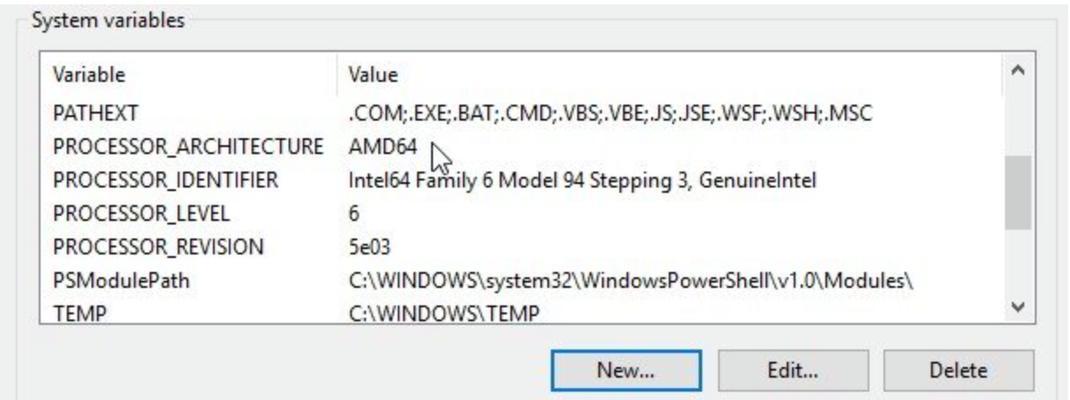Select the PROCESSOR_IDENTIFIER row
This screenshot has height=400, width=1070.
(x=522, y=180)
